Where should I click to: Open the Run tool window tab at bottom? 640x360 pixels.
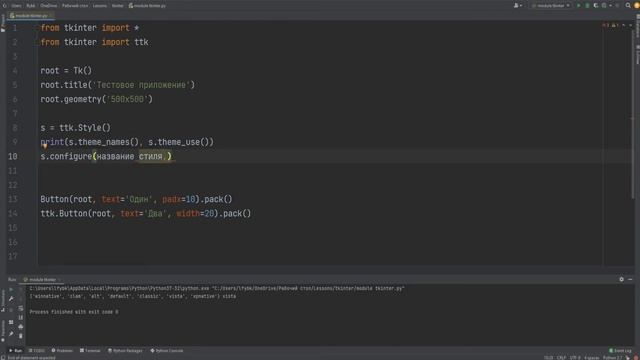tap(16, 351)
